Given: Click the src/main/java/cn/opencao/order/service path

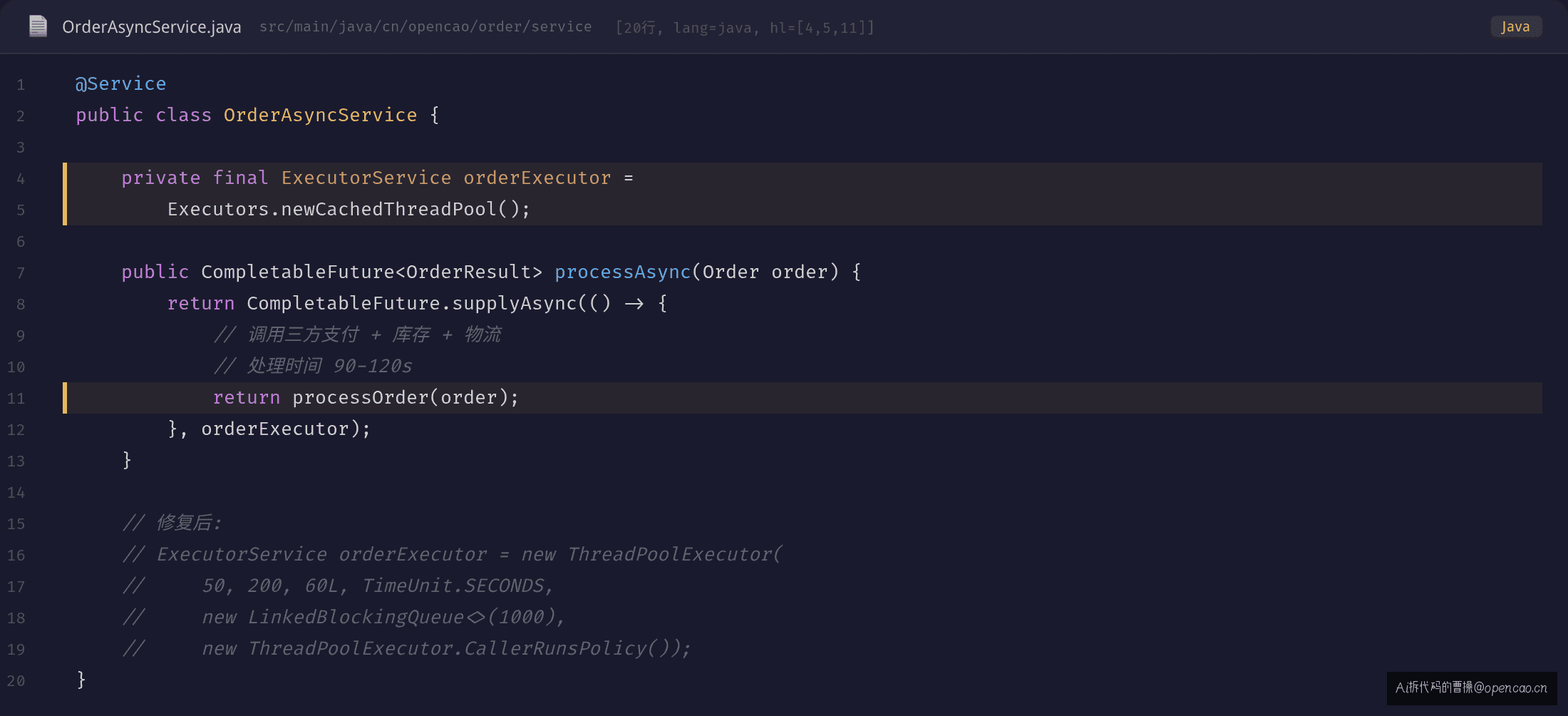Looking at the screenshot, I should 425,27.
